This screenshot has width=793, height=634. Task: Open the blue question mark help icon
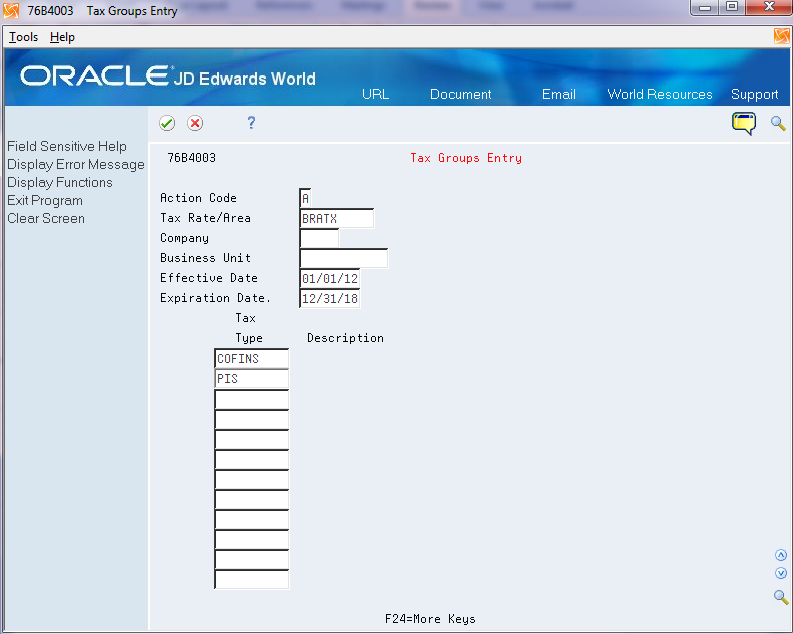[251, 122]
